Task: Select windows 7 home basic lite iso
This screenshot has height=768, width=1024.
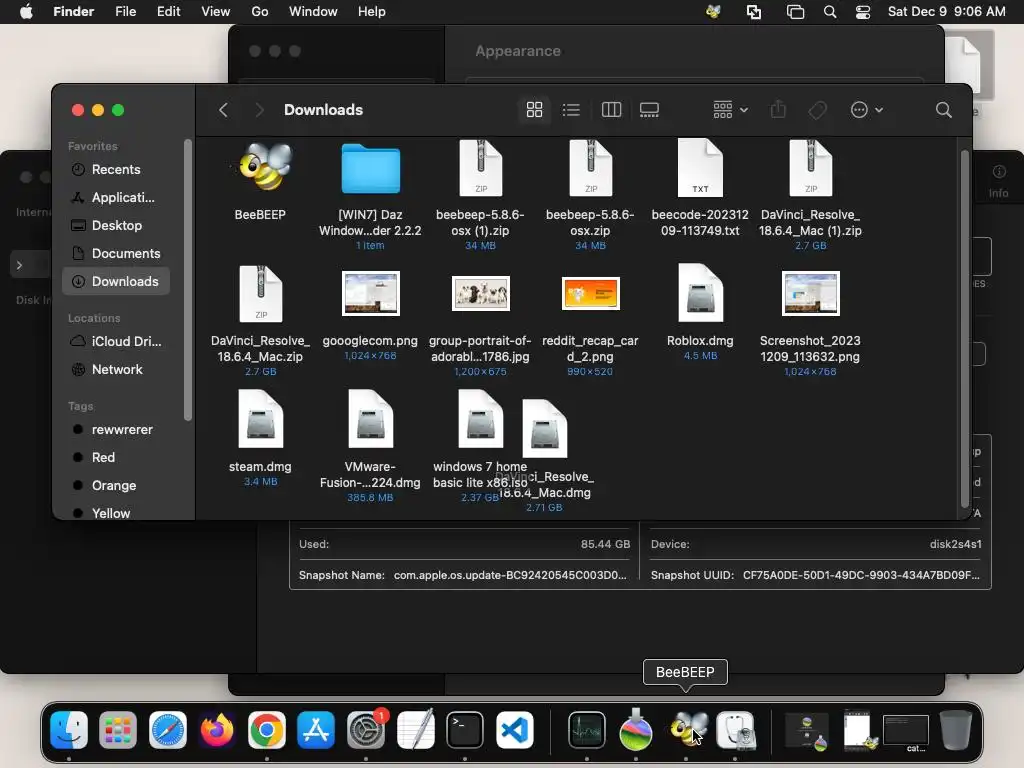Action: point(480,419)
